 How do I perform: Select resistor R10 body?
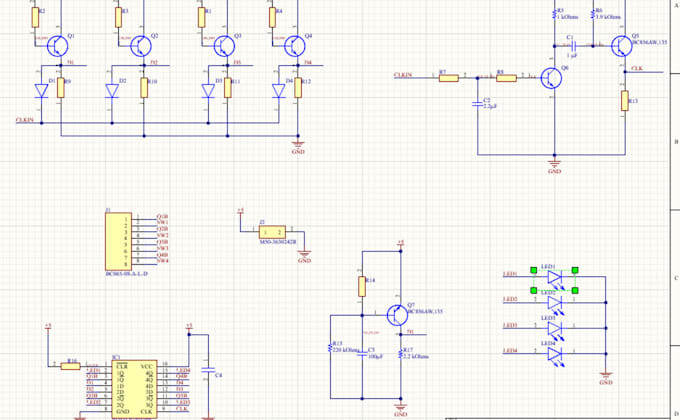tap(144, 88)
